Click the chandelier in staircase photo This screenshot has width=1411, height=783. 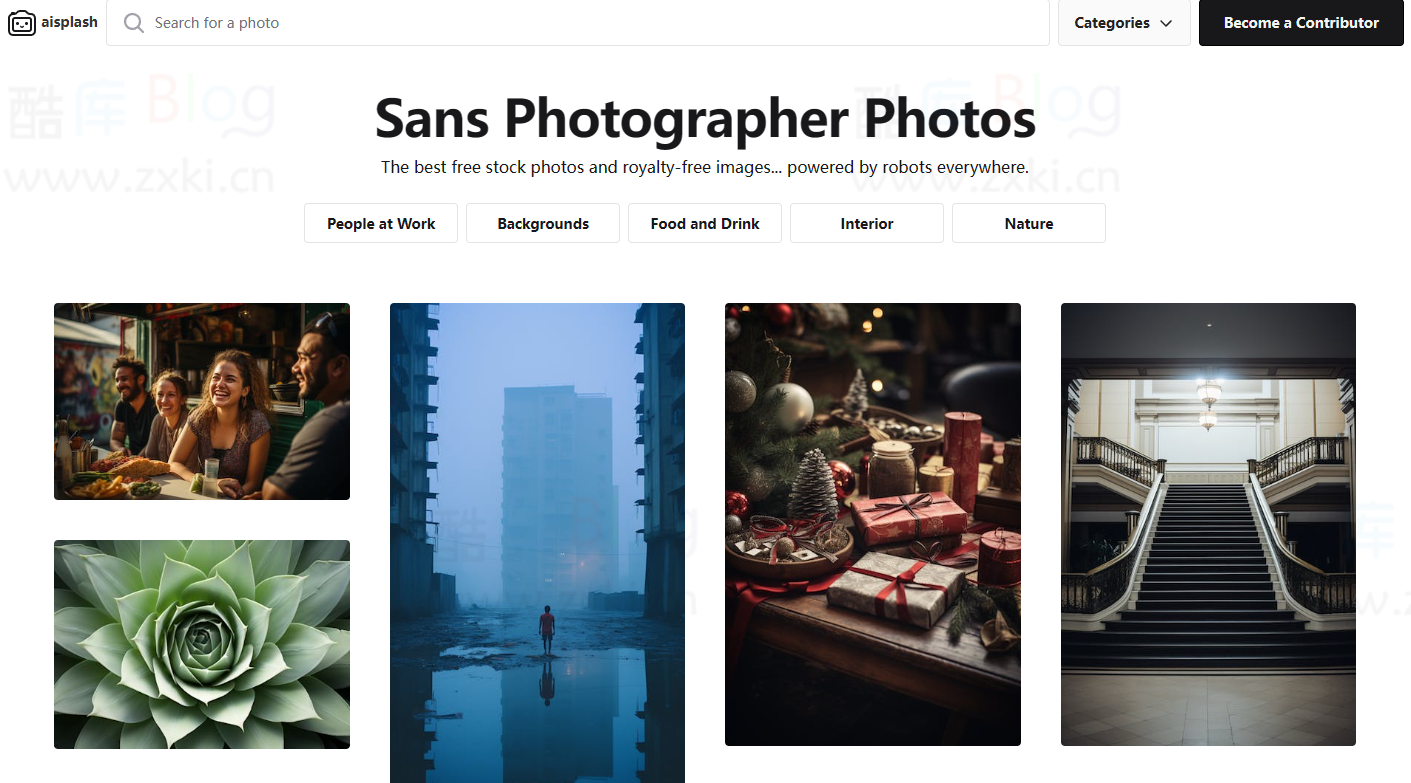[1209, 400]
